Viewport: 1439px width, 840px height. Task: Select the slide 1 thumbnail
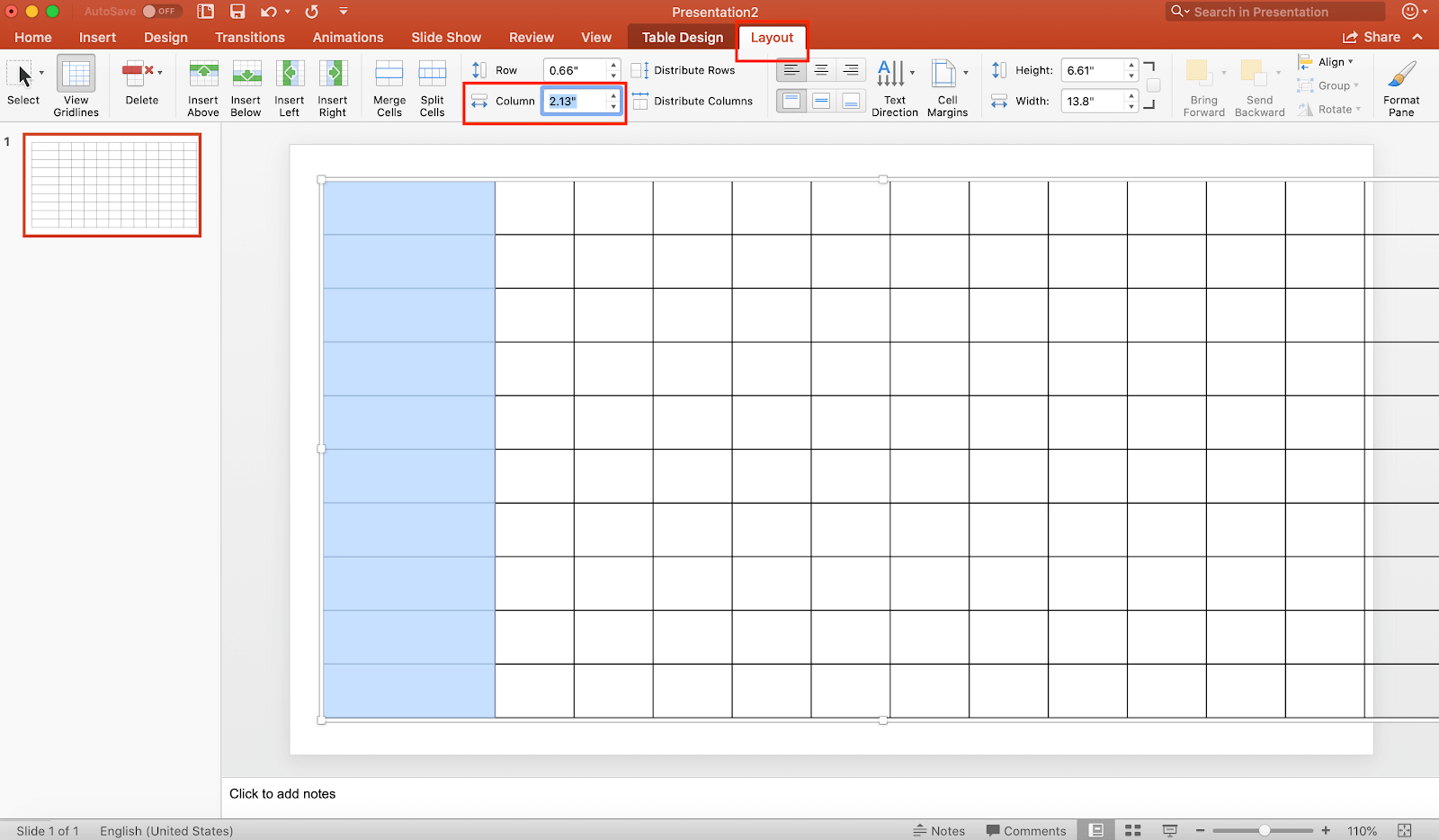point(112,185)
